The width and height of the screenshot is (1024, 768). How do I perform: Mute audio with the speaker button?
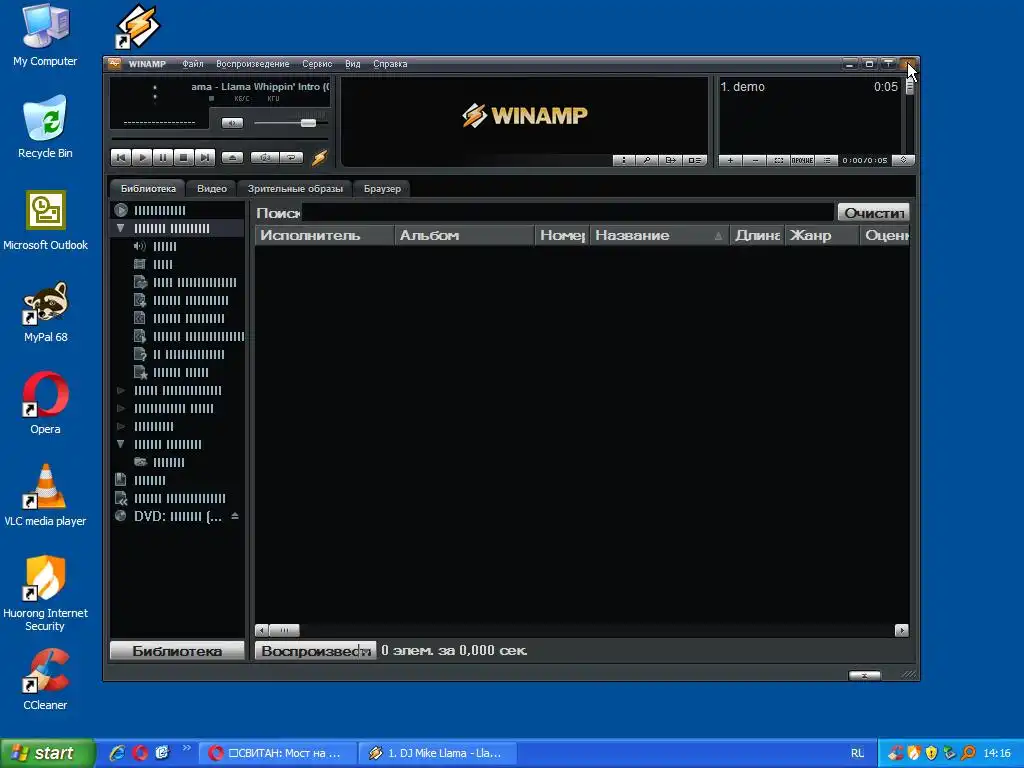232,123
